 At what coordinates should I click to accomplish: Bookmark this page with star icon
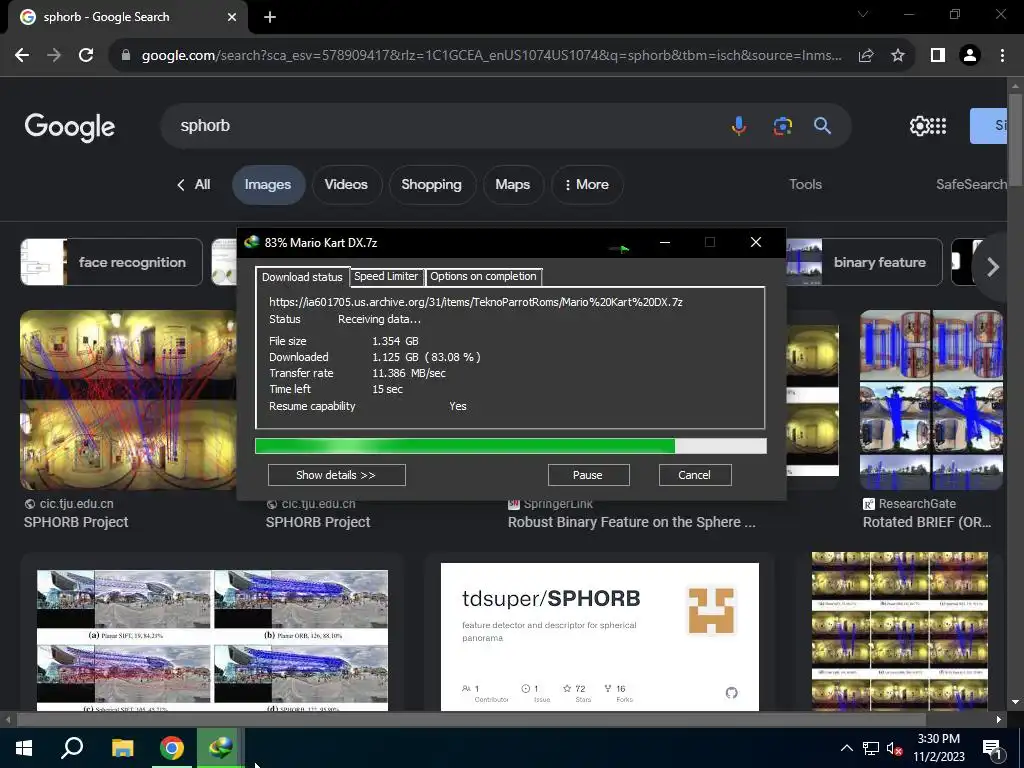[898, 56]
